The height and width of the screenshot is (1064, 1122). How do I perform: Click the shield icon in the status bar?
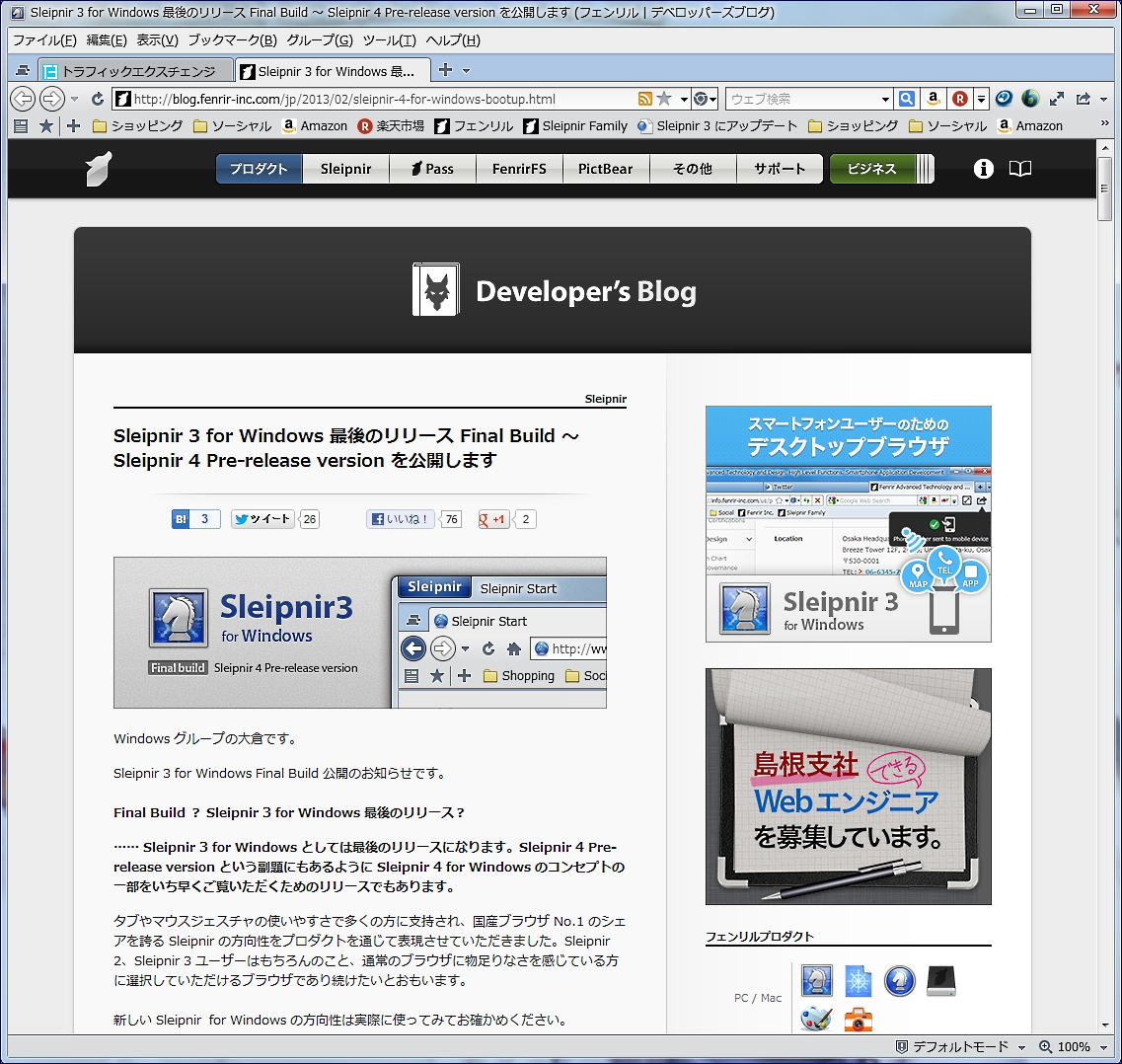[x=902, y=1047]
